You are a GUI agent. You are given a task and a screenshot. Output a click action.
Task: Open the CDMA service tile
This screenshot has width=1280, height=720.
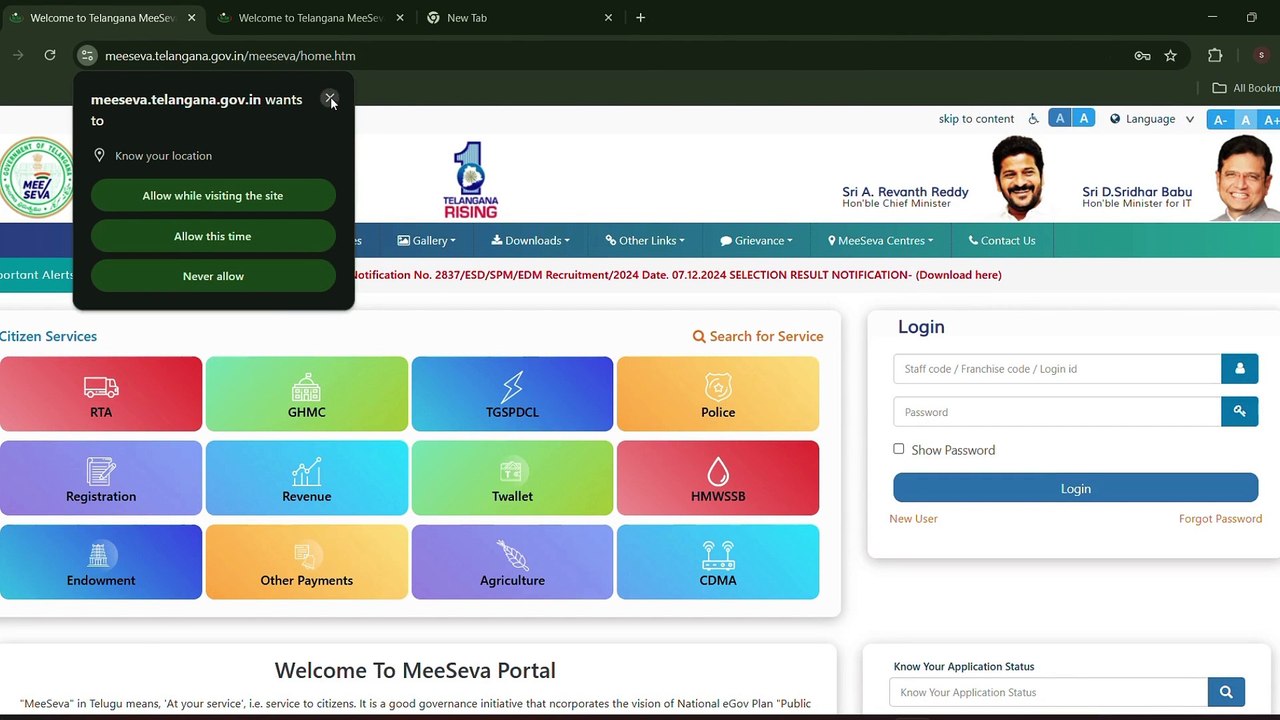click(x=718, y=562)
